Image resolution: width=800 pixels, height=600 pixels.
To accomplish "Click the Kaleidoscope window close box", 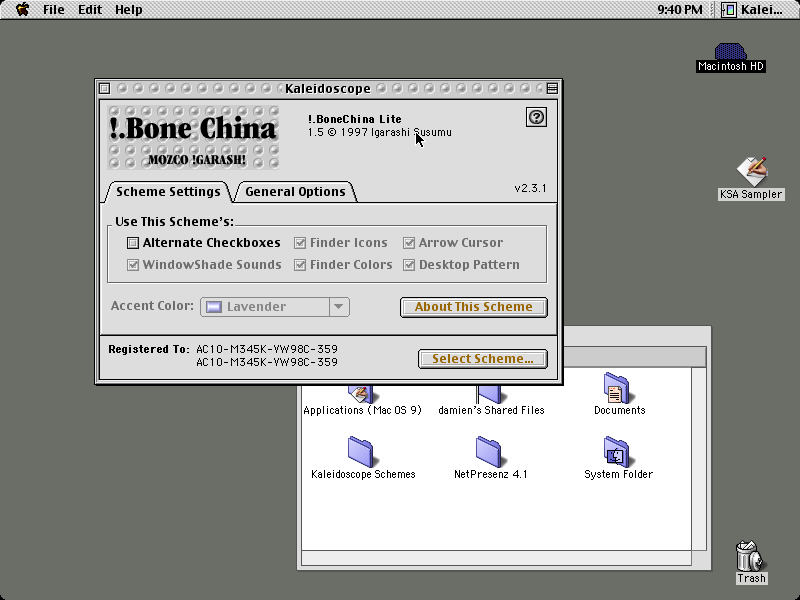I will click(x=104, y=88).
